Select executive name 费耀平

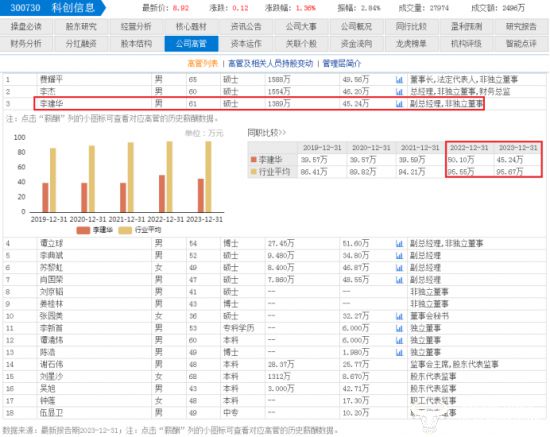click(x=51, y=80)
